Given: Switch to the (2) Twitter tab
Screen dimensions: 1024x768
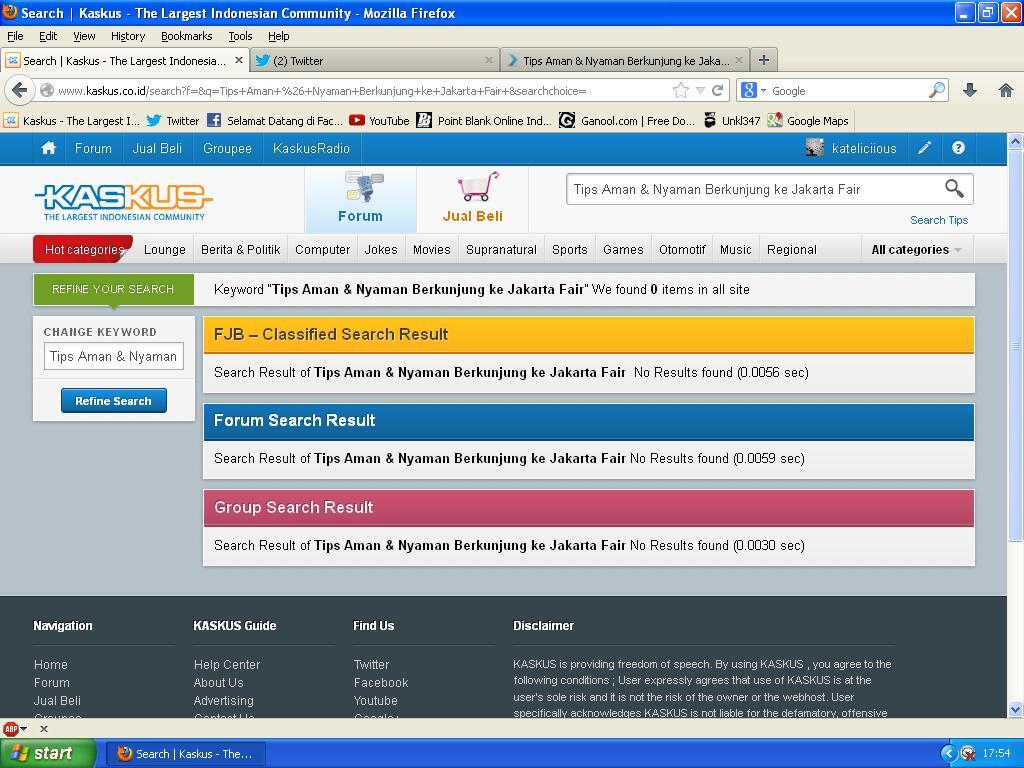Looking at the screenshot, I should [375, 60].
